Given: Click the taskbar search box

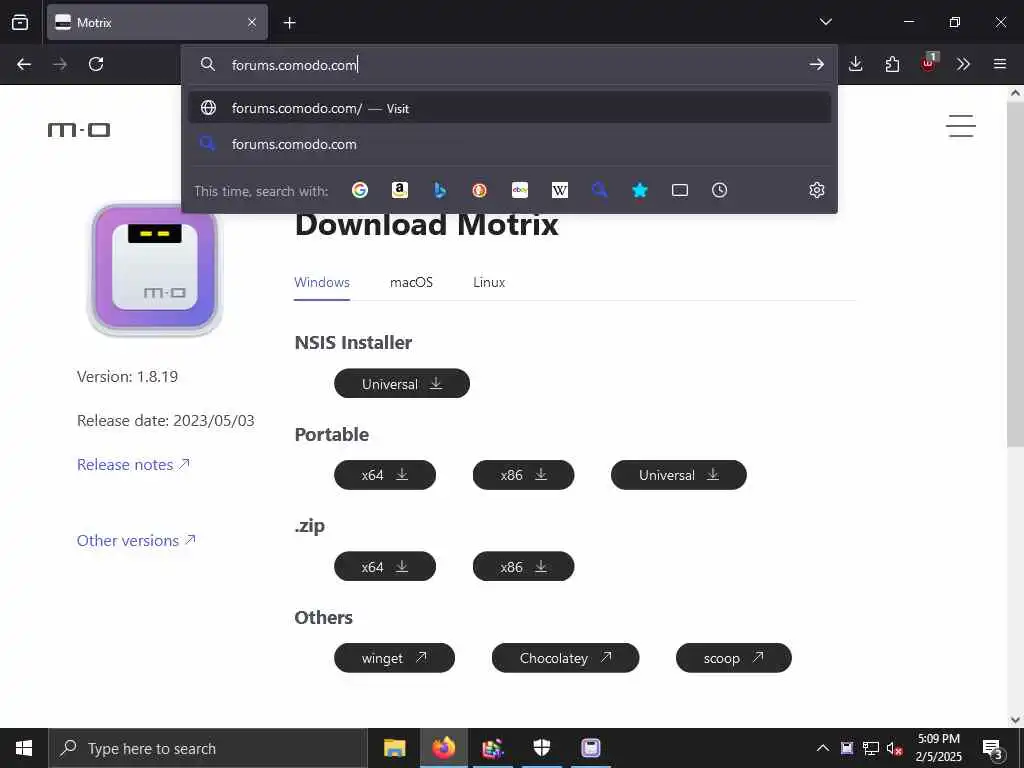Looking at the screenshot, I should 208,748.
